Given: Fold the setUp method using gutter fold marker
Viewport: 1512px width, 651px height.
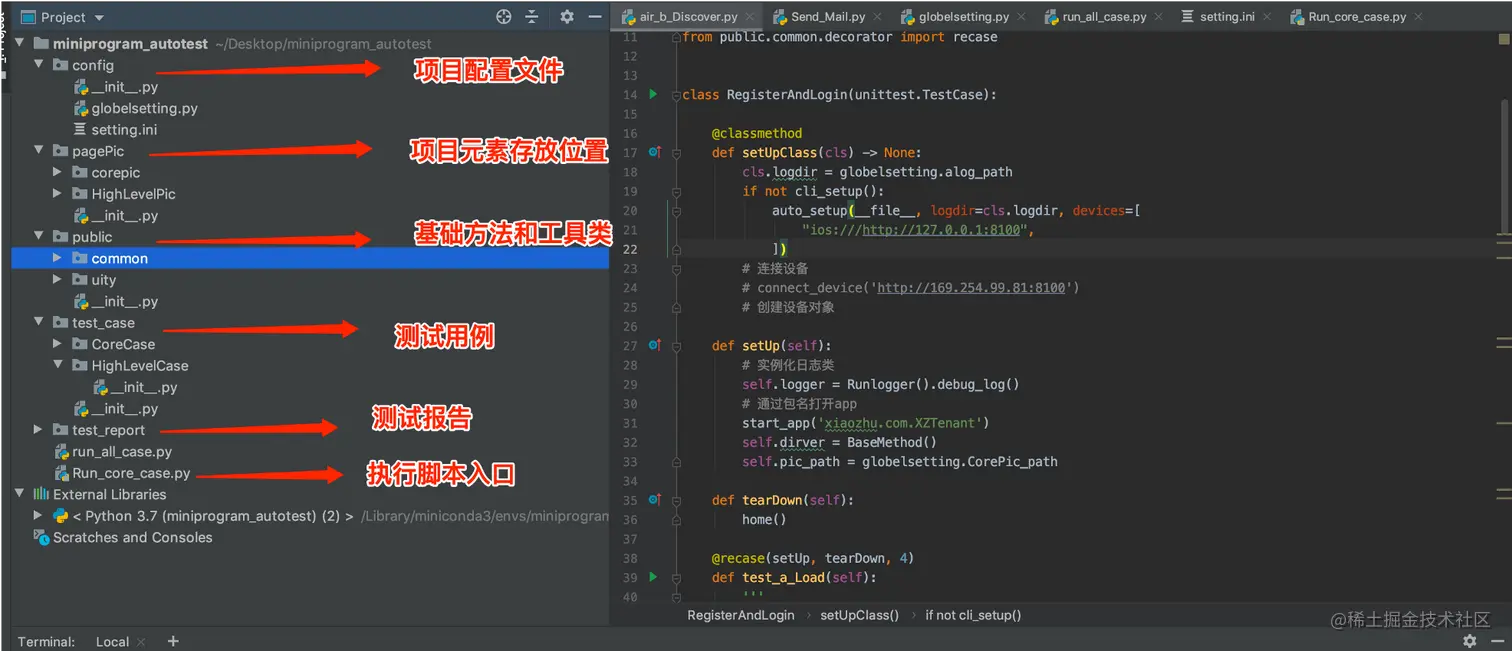Looking at the screenshot, I should click(x=677, y=346).
